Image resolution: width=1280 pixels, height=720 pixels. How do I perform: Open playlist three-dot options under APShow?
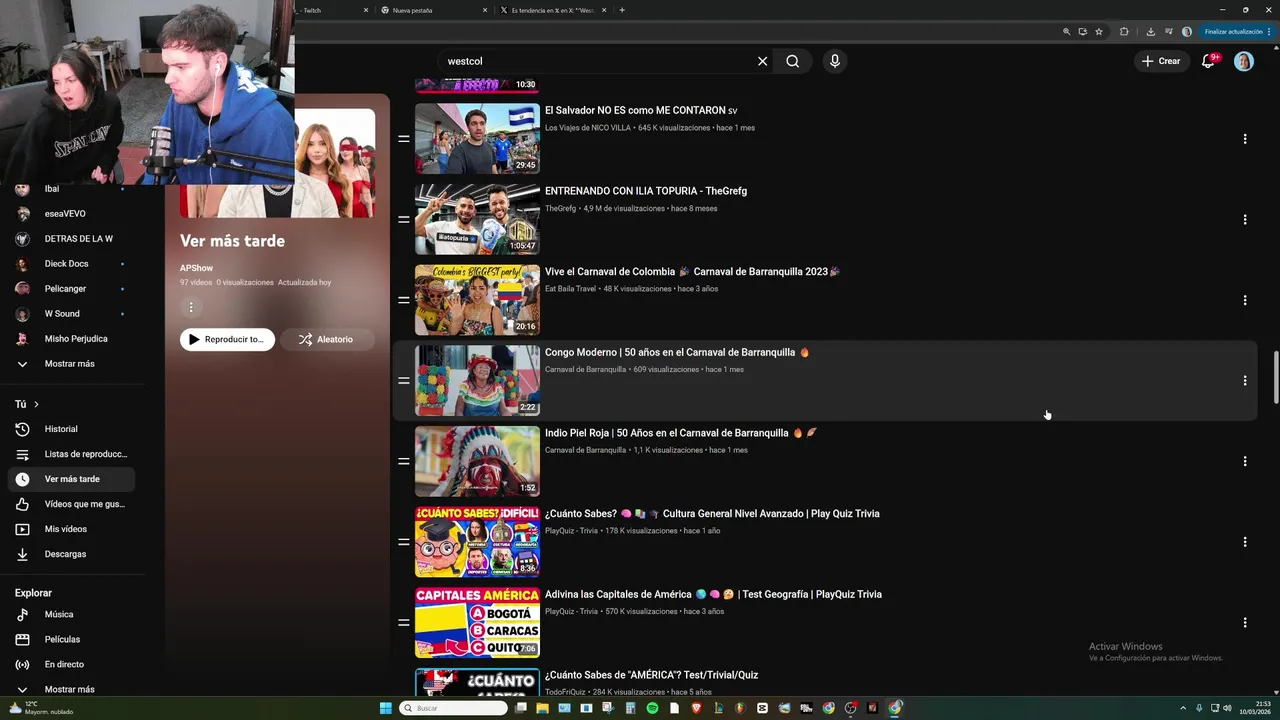[x=191, y=307]
